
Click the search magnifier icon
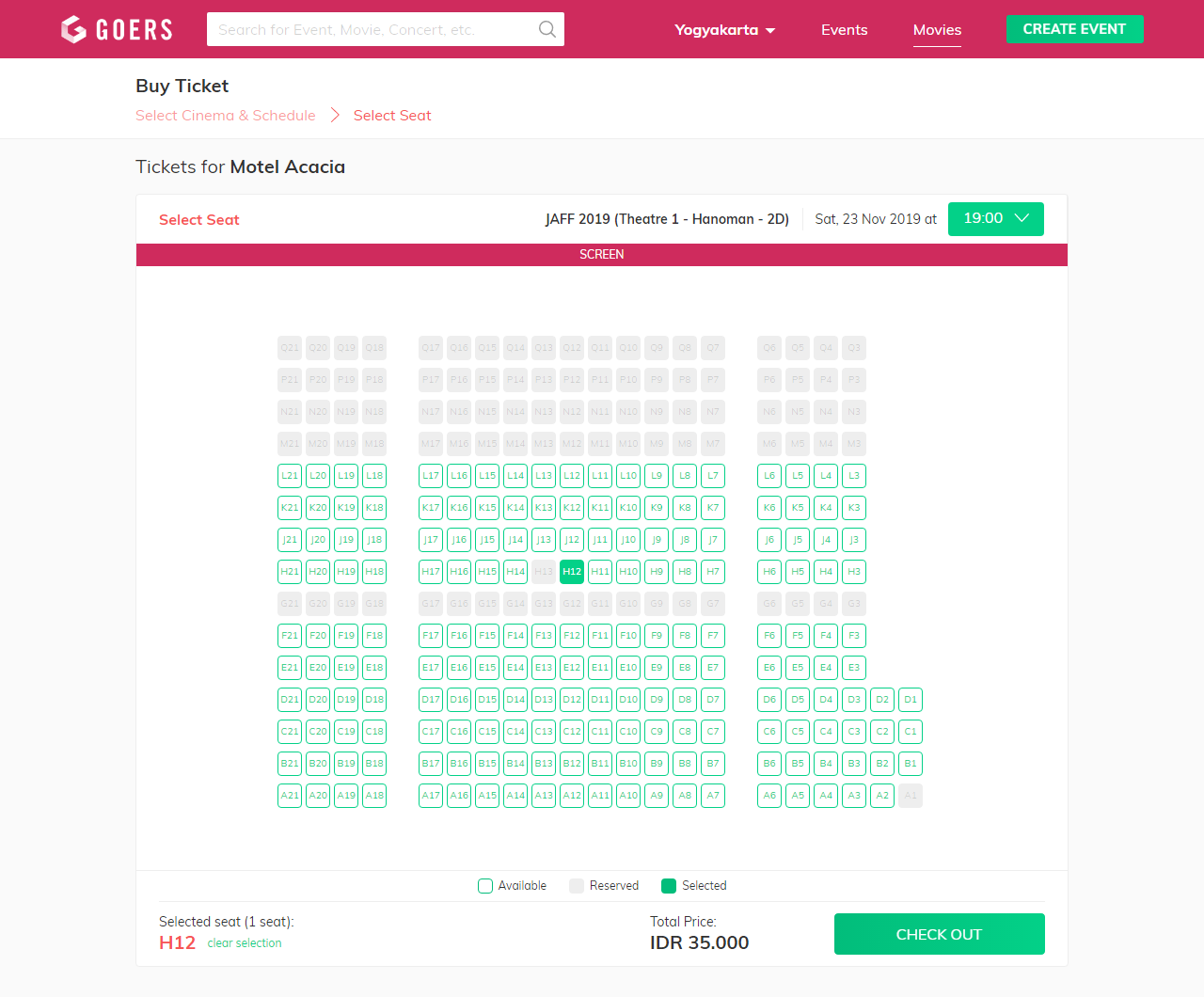[547, 29]
